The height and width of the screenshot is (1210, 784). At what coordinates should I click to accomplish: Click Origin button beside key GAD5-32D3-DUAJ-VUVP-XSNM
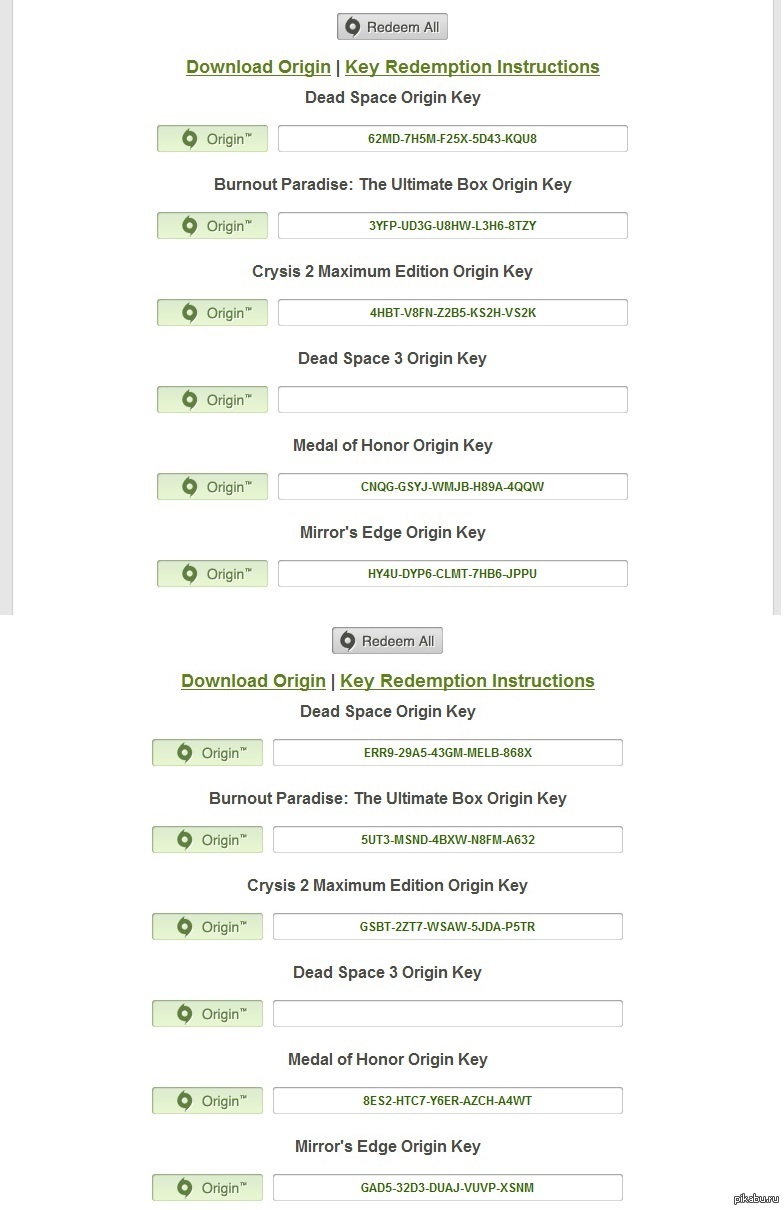[207, 1188]
